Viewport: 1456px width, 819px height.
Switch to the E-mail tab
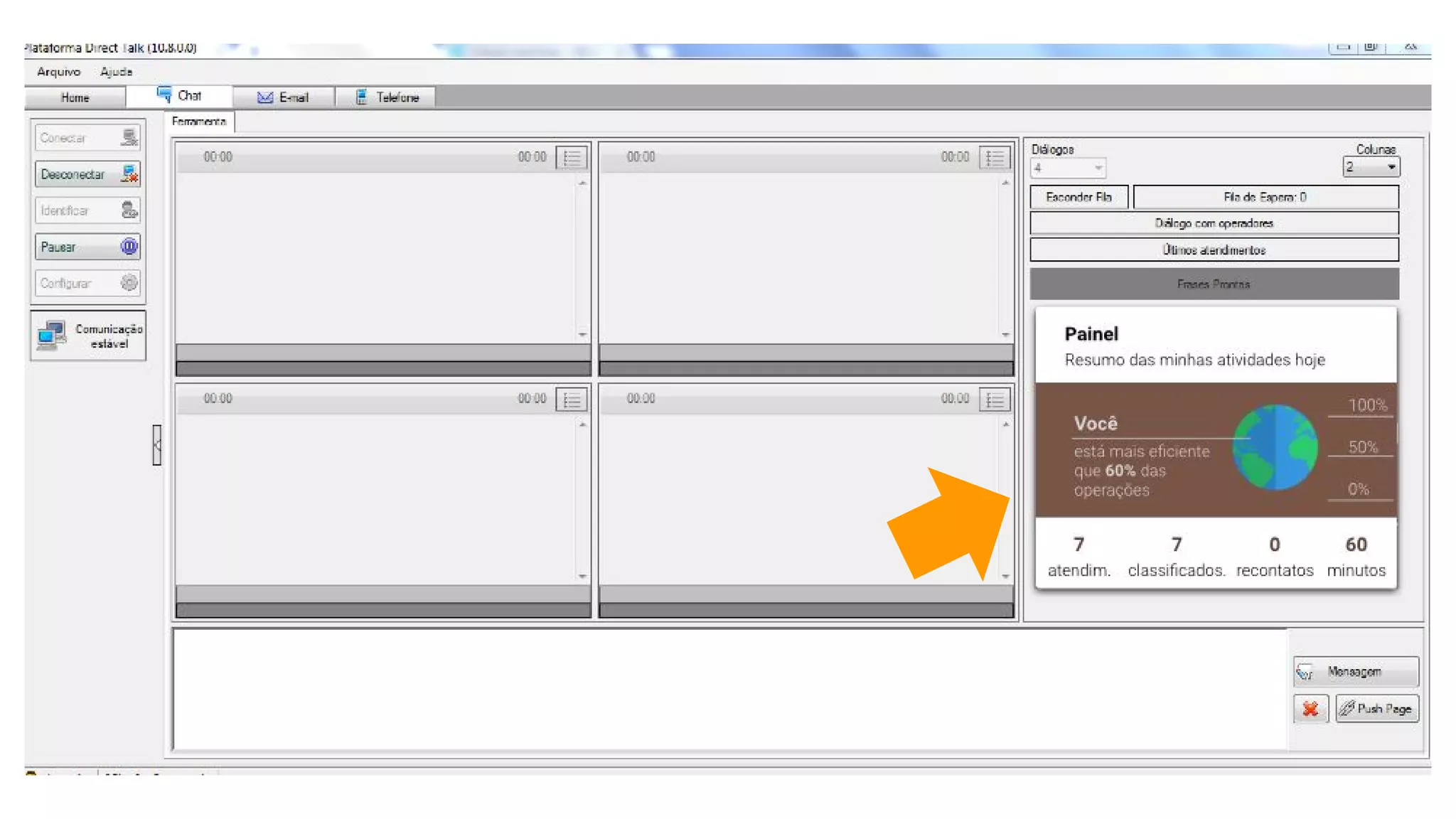(284, 97)
